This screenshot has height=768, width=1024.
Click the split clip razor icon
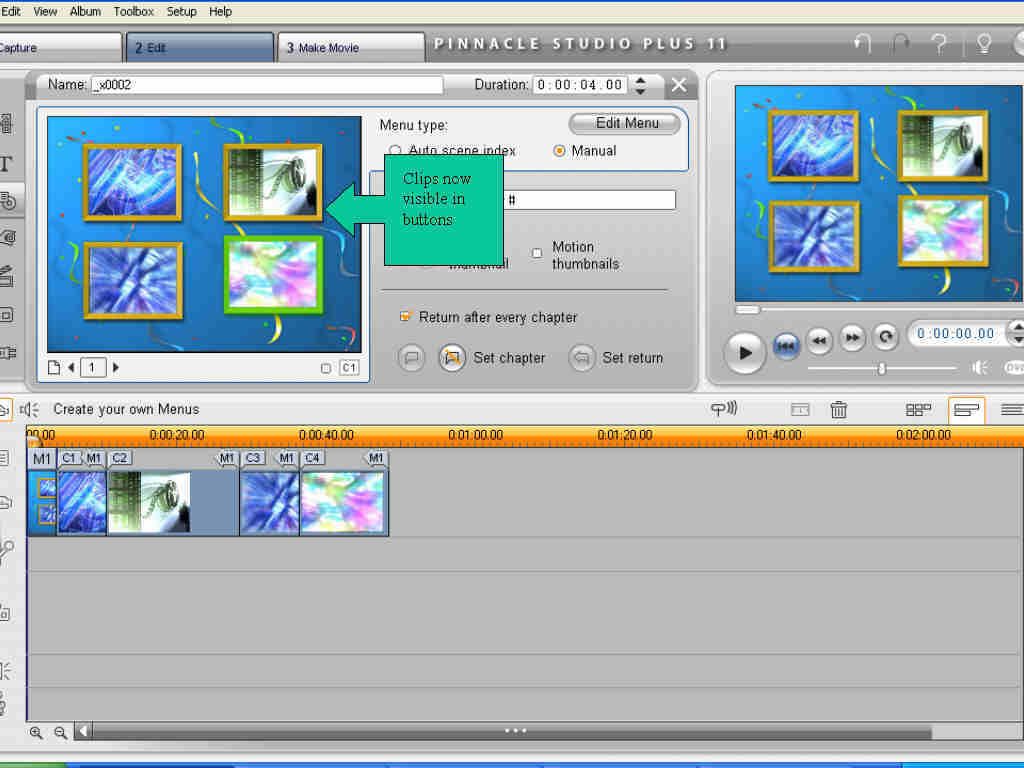pos(800,409)
